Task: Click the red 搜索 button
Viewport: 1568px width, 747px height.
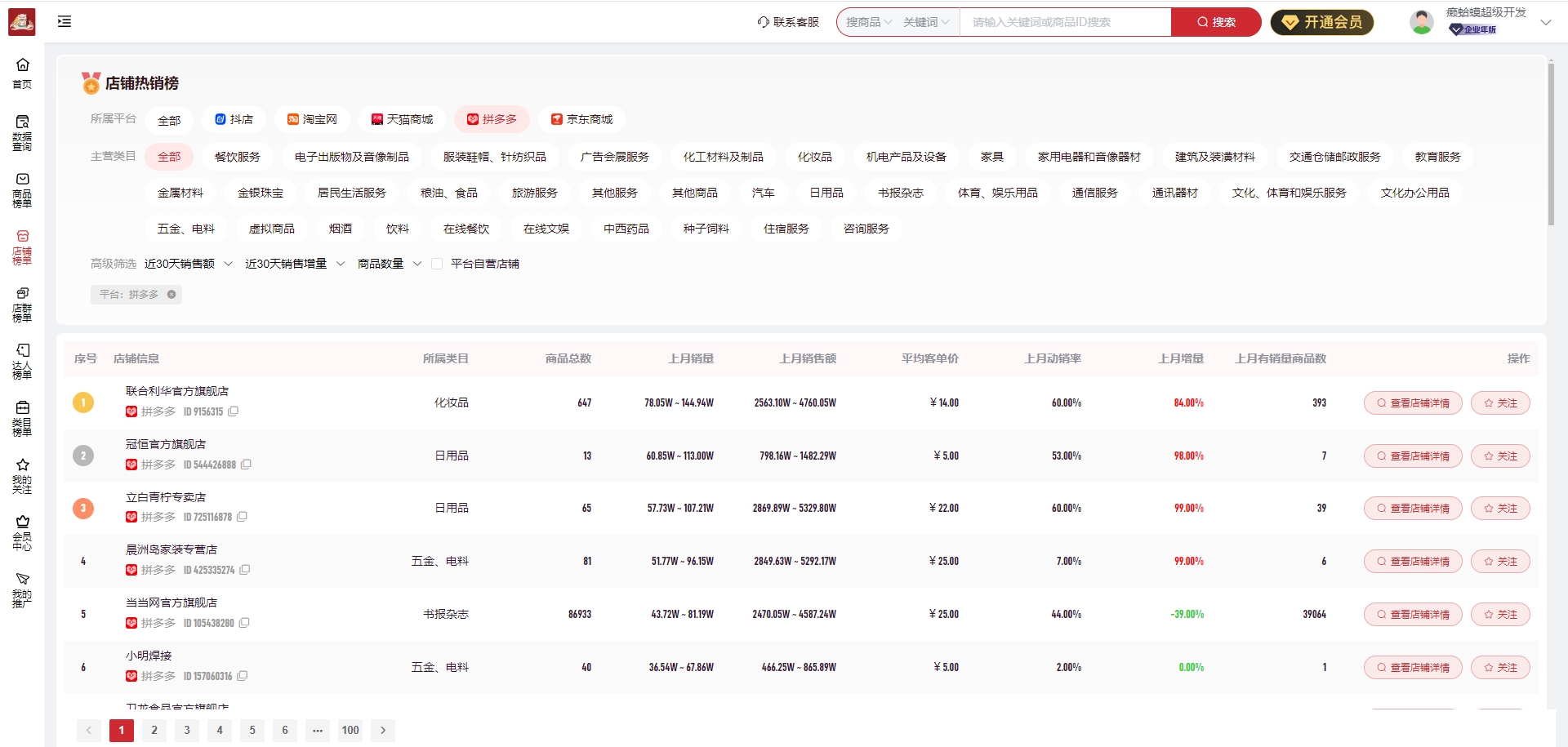Action: (1216, 22)
